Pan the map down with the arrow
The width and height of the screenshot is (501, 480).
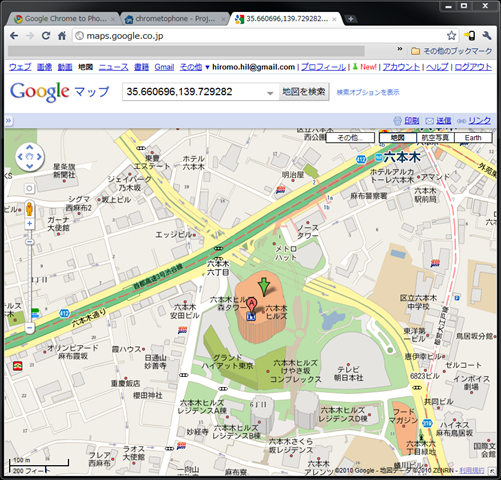coord(30,166)
